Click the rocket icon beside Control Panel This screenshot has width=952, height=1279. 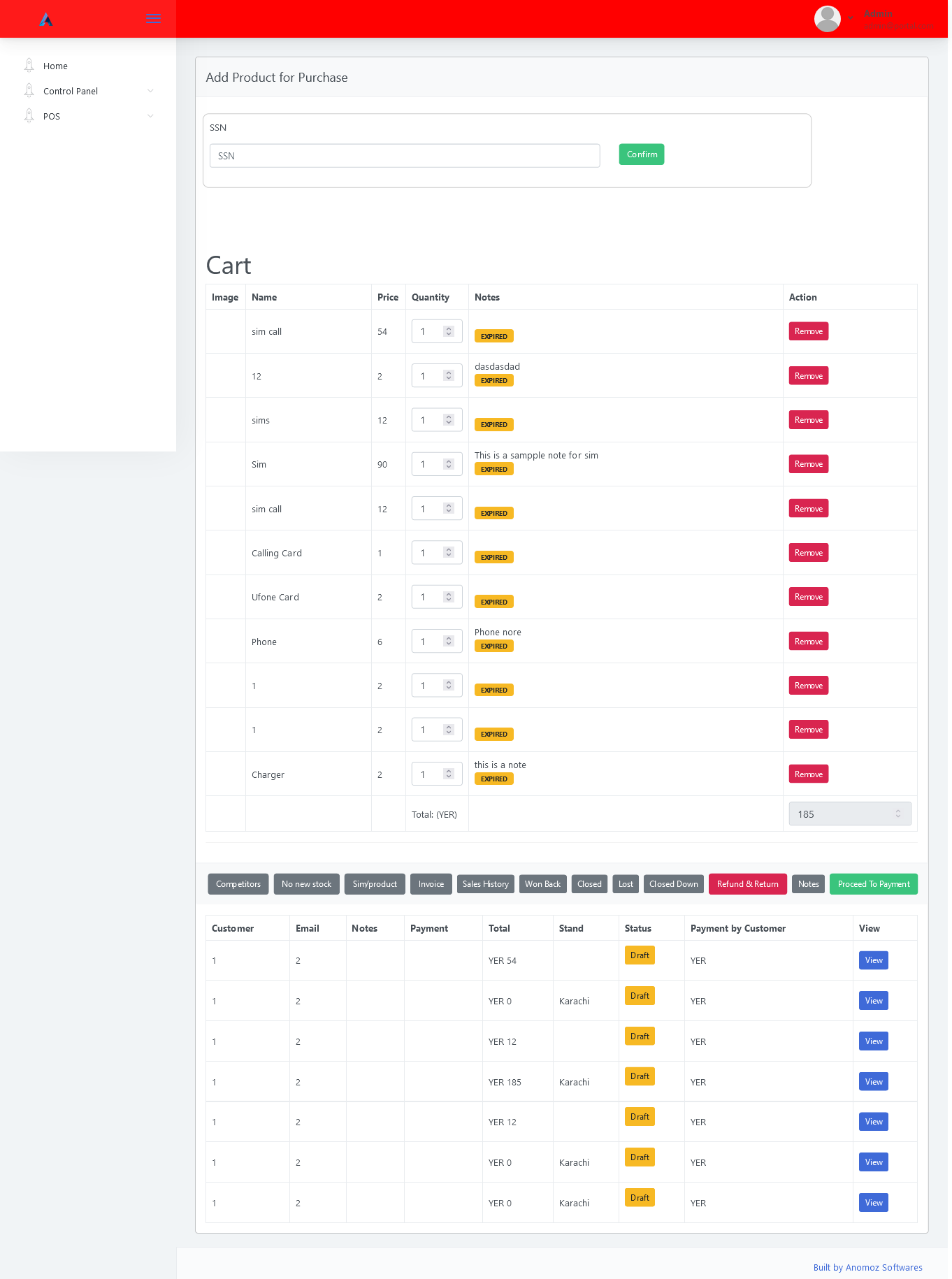pos(29,91)
